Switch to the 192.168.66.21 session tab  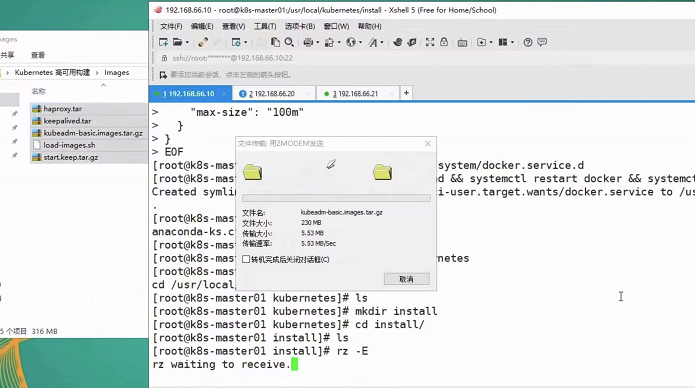[x=355, y=94]
